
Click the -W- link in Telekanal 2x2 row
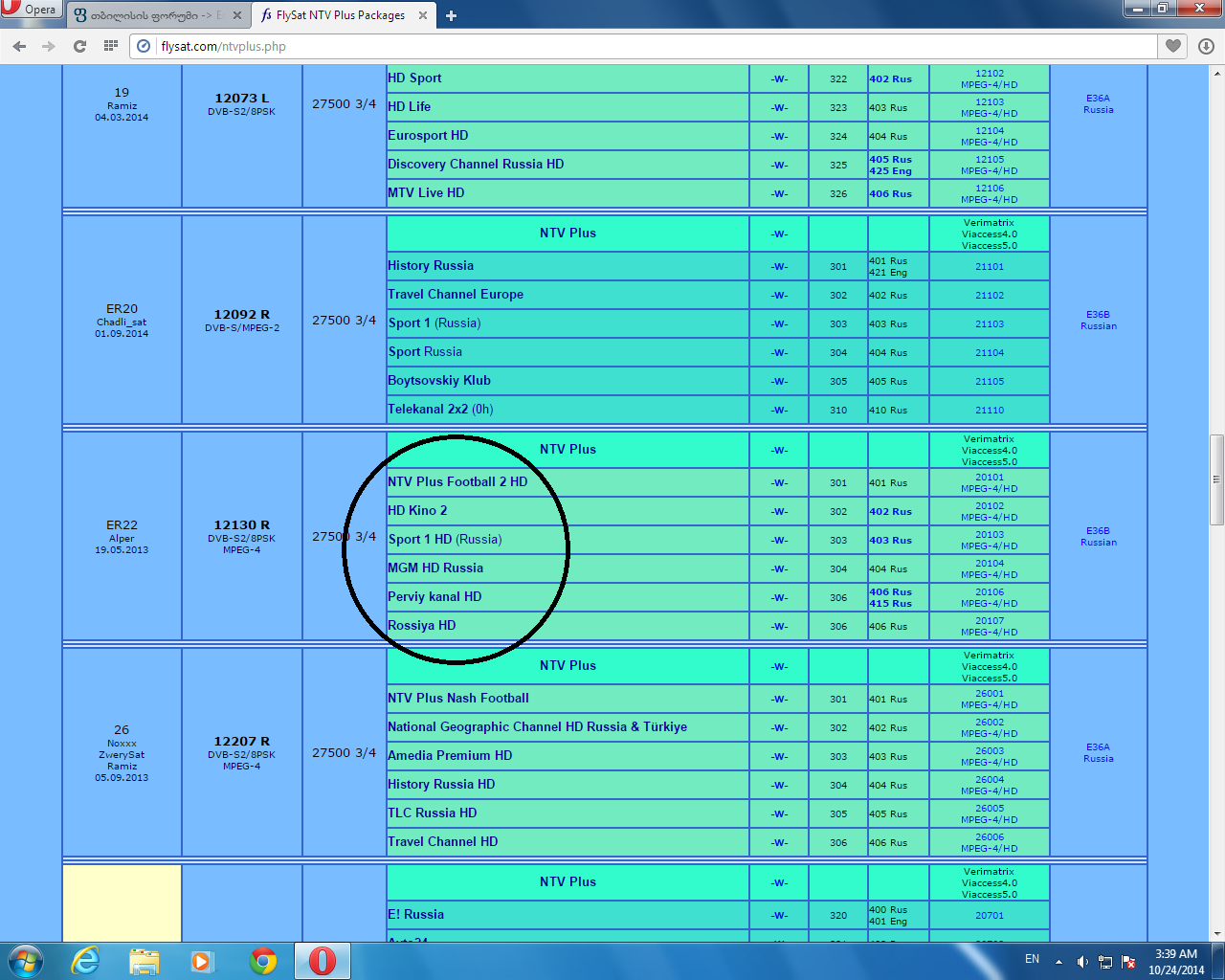[779, 411]
